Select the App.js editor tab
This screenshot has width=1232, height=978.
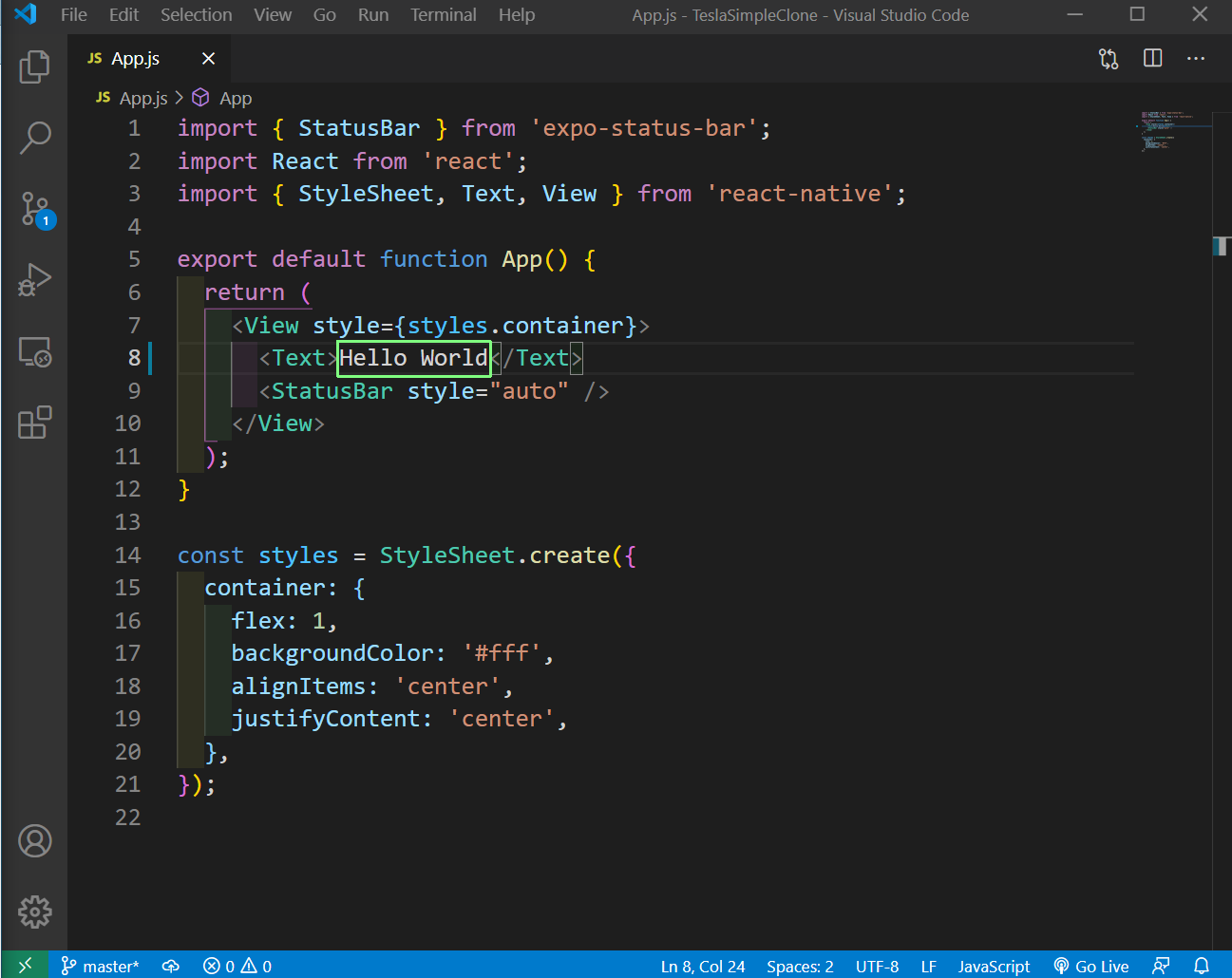[x=149, y=59]
